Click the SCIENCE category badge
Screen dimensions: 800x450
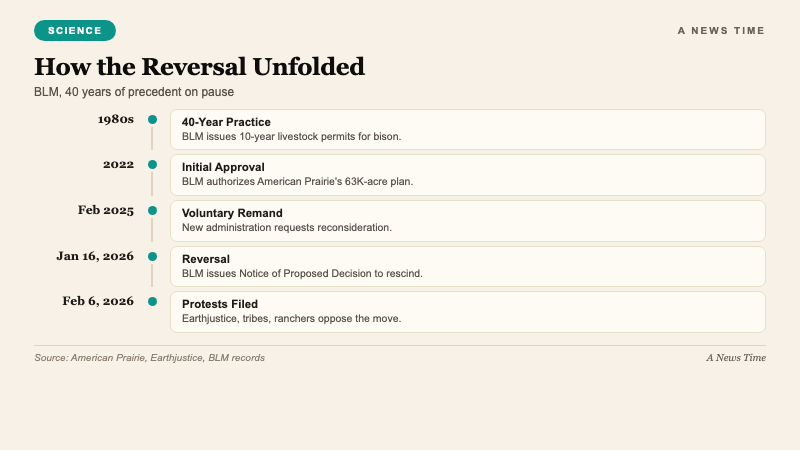point(75,30)
